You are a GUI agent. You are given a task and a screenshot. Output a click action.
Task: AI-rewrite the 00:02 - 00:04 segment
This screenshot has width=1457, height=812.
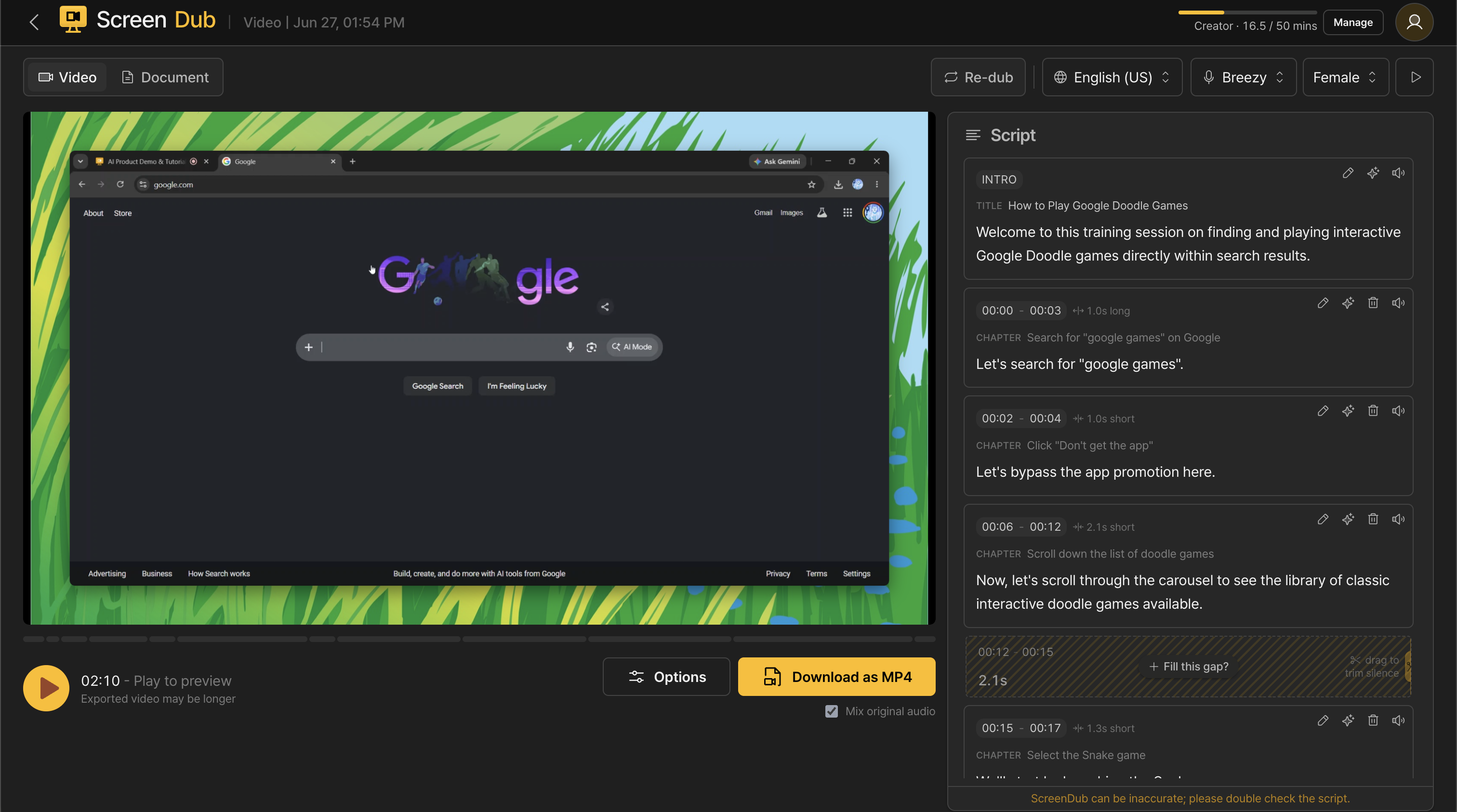[1348, 411]
